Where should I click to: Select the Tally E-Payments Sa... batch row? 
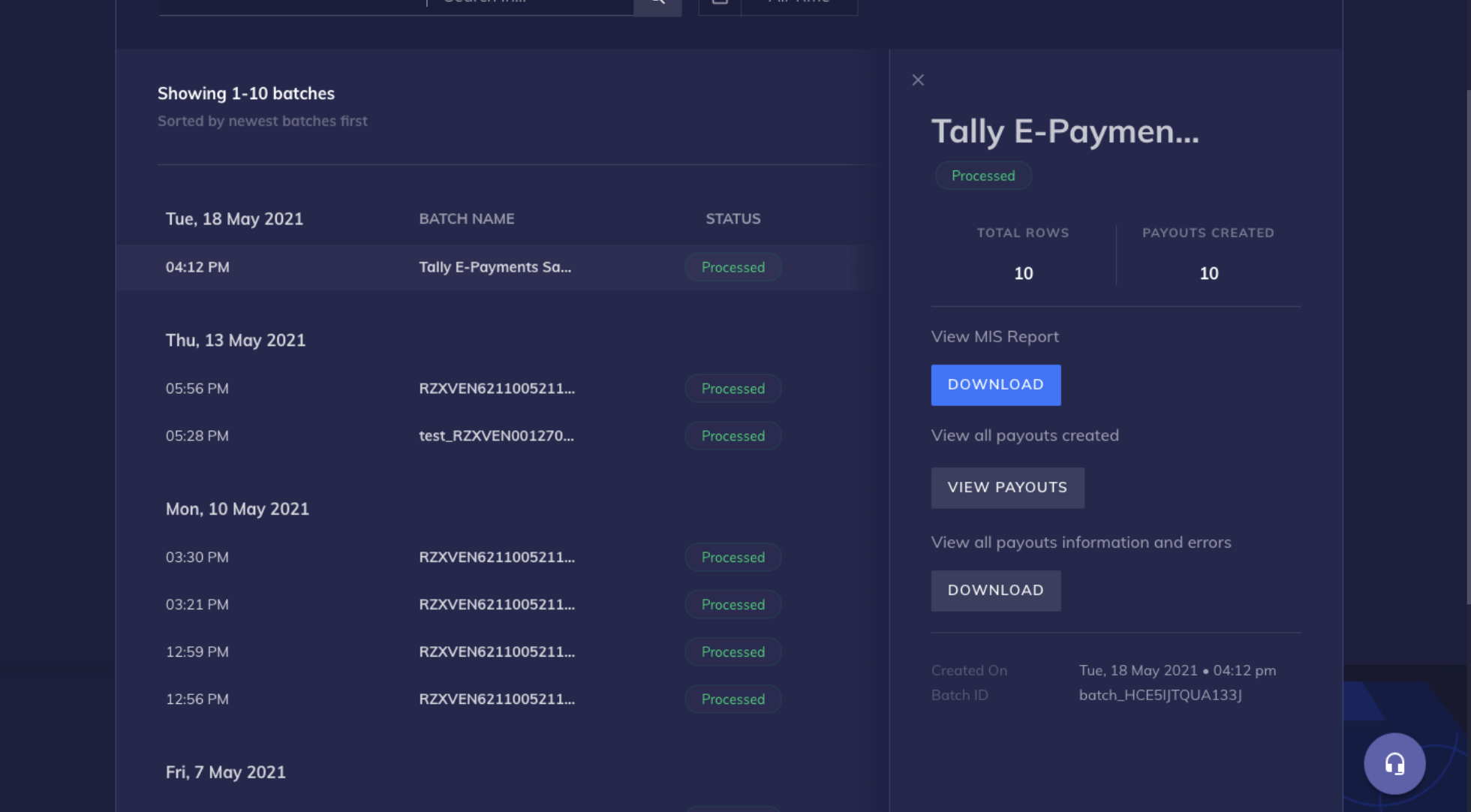click(x=495, y=267)
